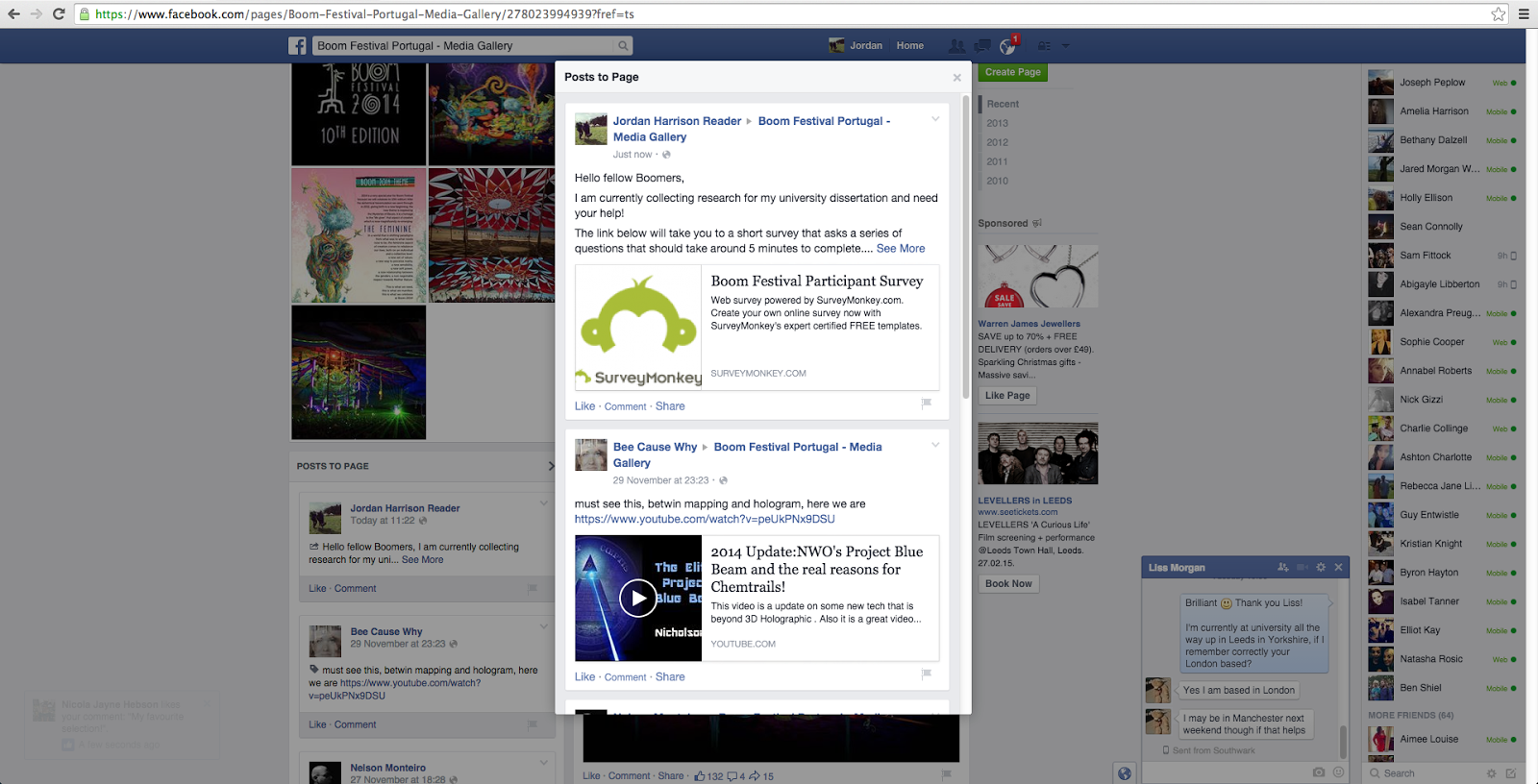This screenshot has width=1538, height=784.
Task: Open chat with Bethany Dalzell
Action: click(x=1442, y=140)
